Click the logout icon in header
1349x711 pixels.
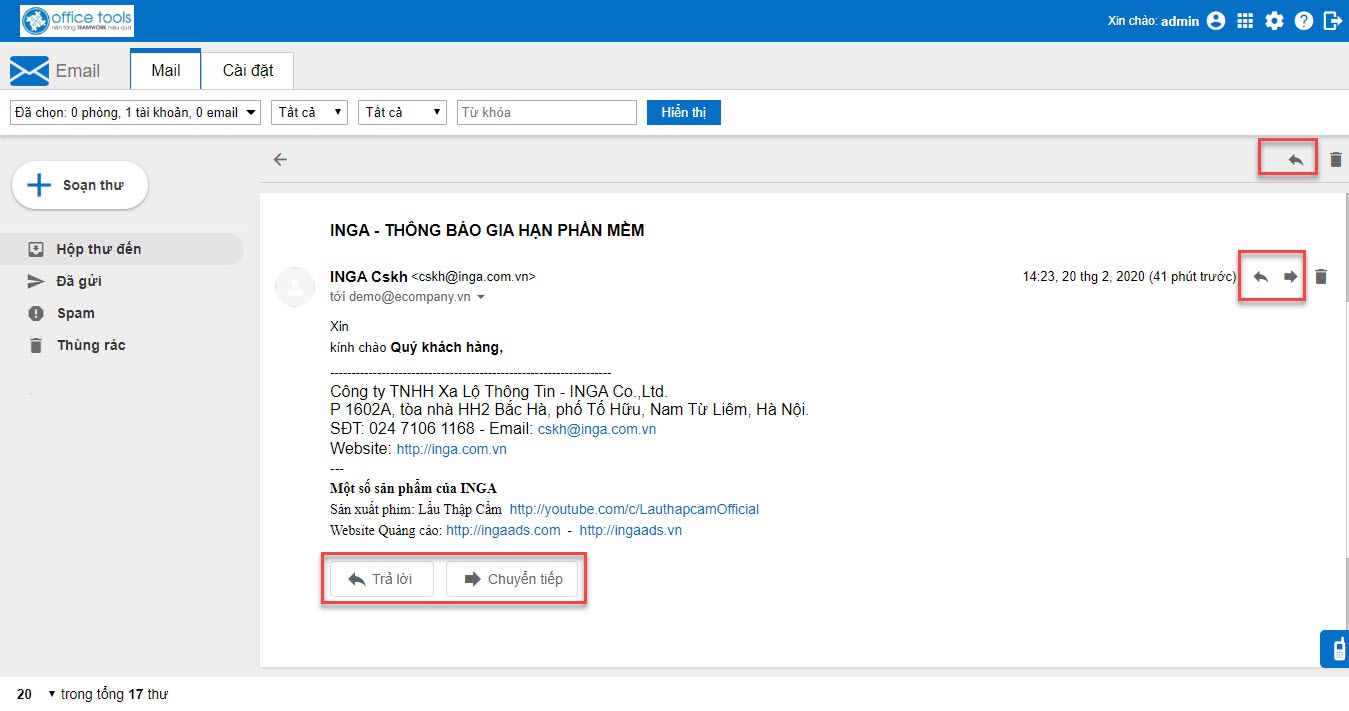tap(1332, 21)
